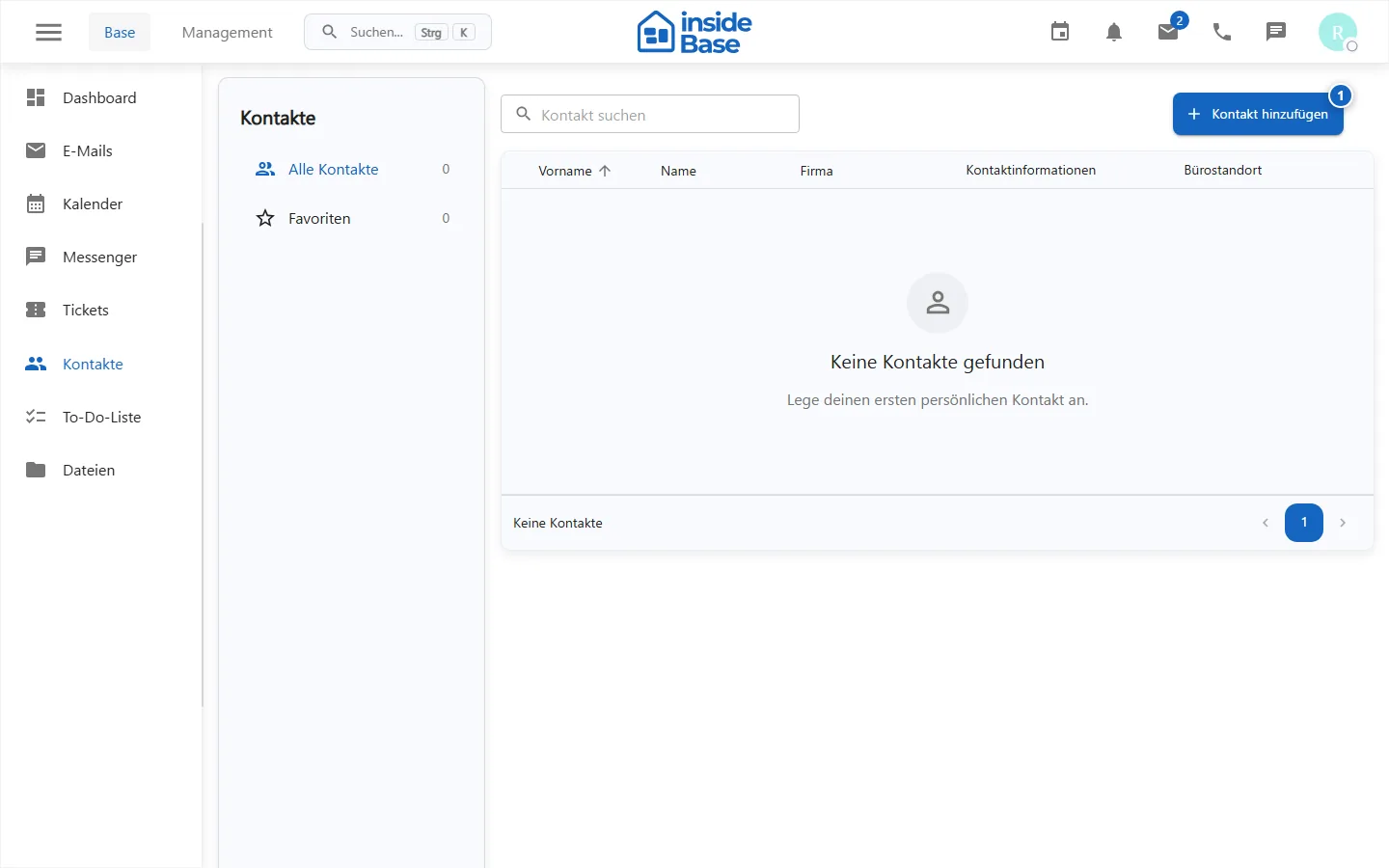Viewport: 1389px width, 868px height.
Task: Open the calendar icon in top bar
Action: point(1060,32)
